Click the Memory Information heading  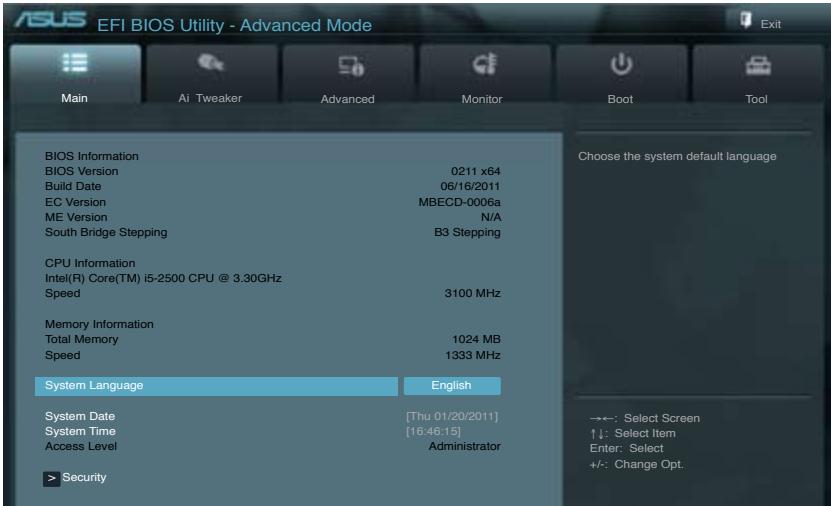(99, 324)
